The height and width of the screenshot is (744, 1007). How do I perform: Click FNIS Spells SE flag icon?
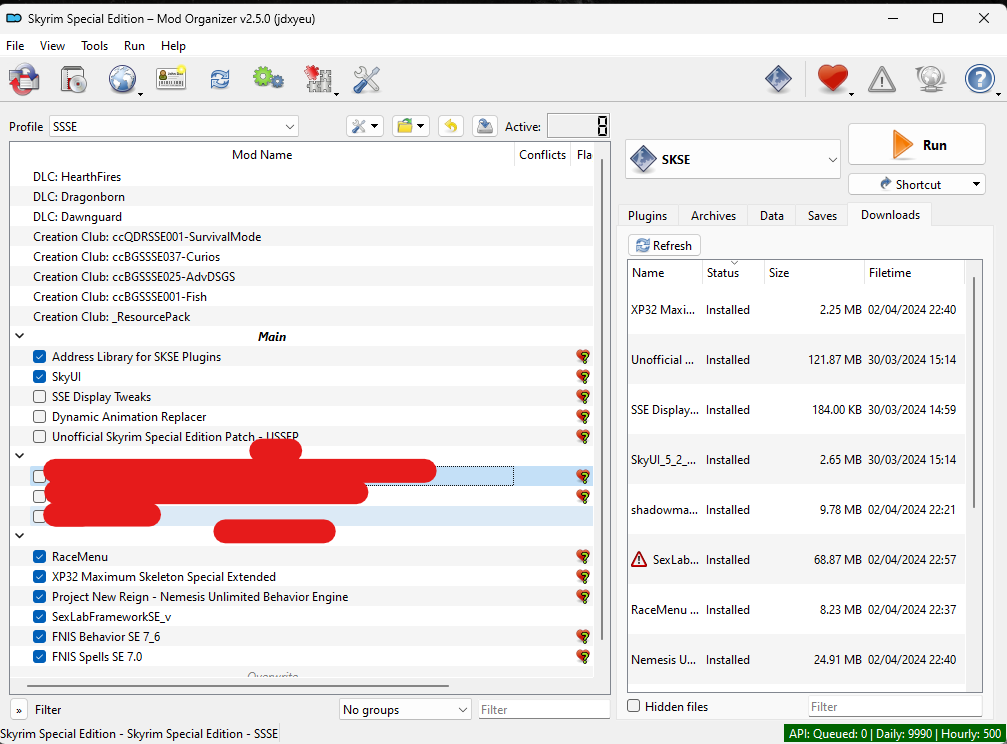tap(583, 657)
